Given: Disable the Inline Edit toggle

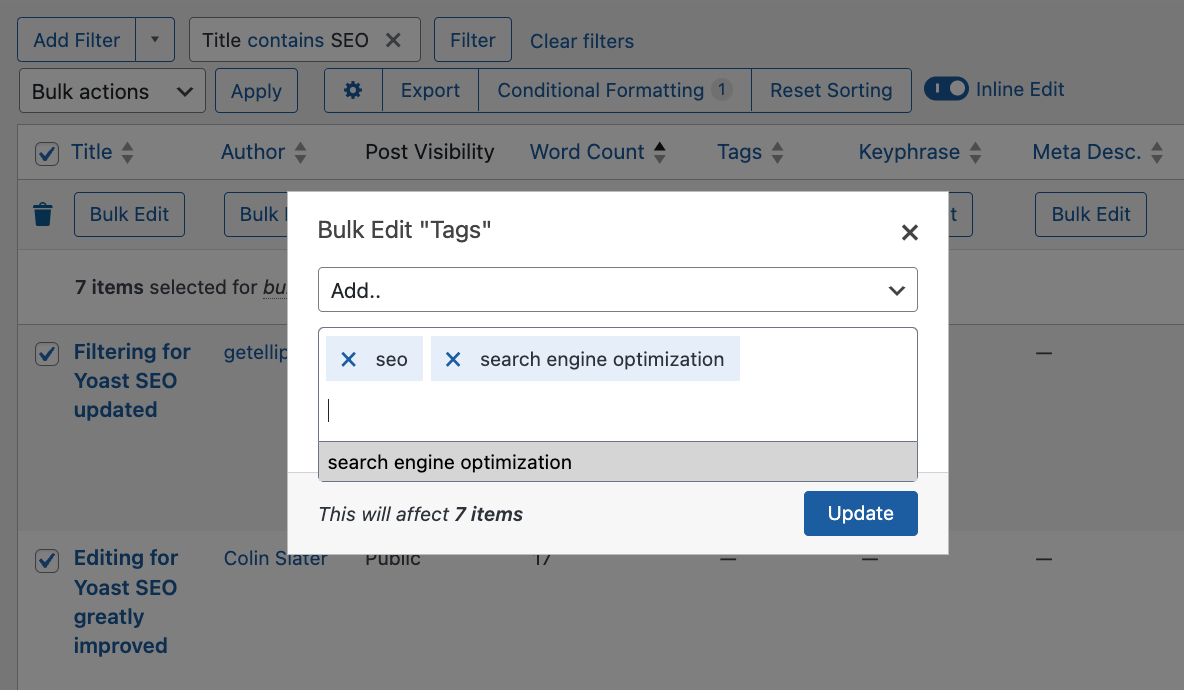Looking at the screenshot, I should (x=946, y=89).
